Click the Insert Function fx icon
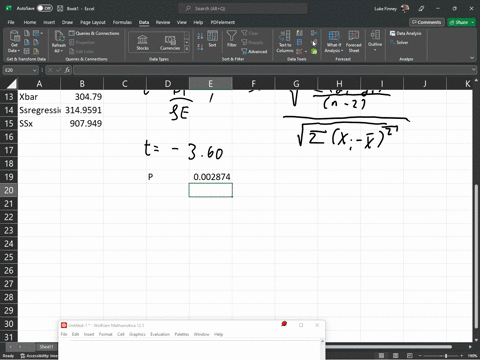Viewport: 480px width, 360px height. 67,70
